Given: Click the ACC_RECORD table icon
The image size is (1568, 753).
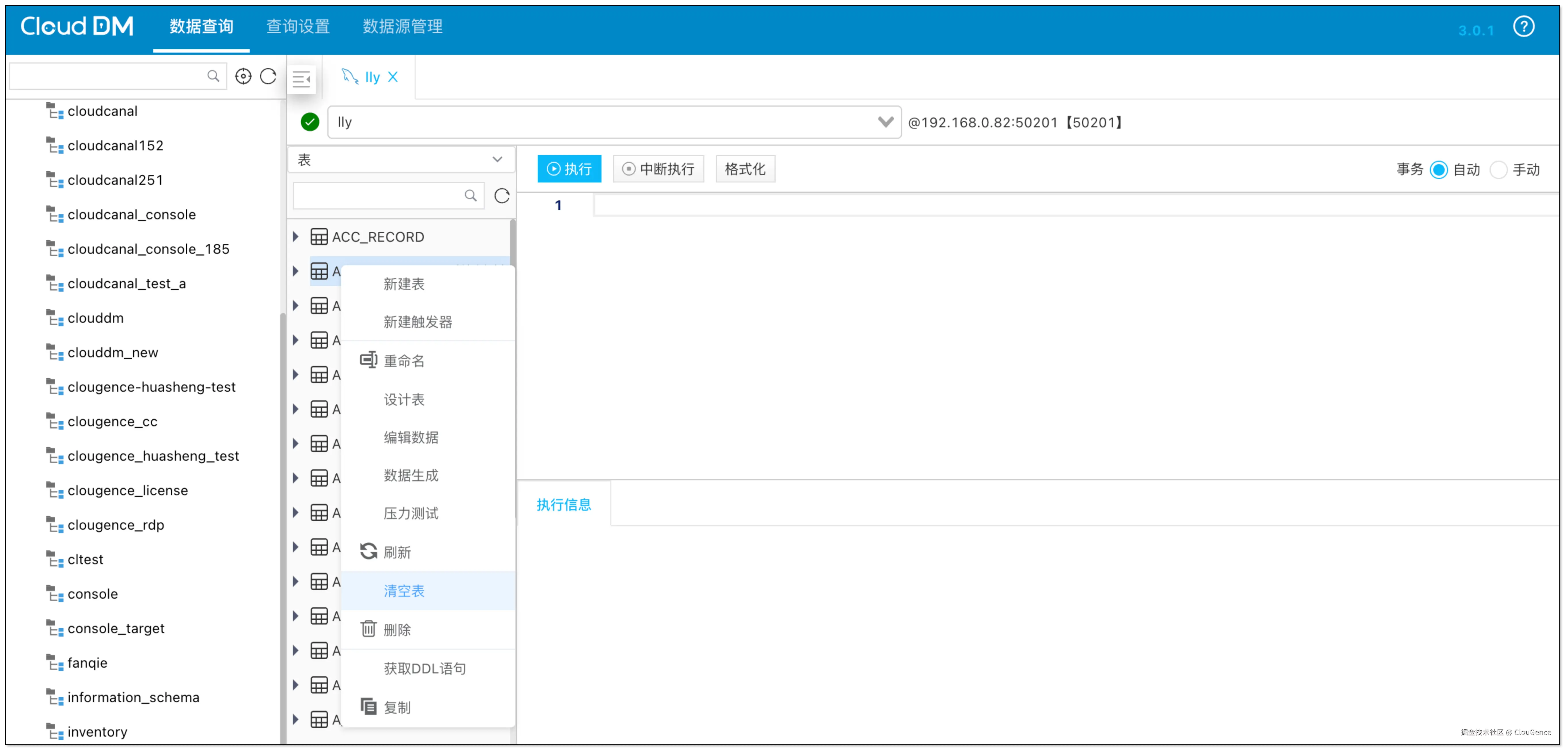Looking at the screenshot, I should pos(319,237).
